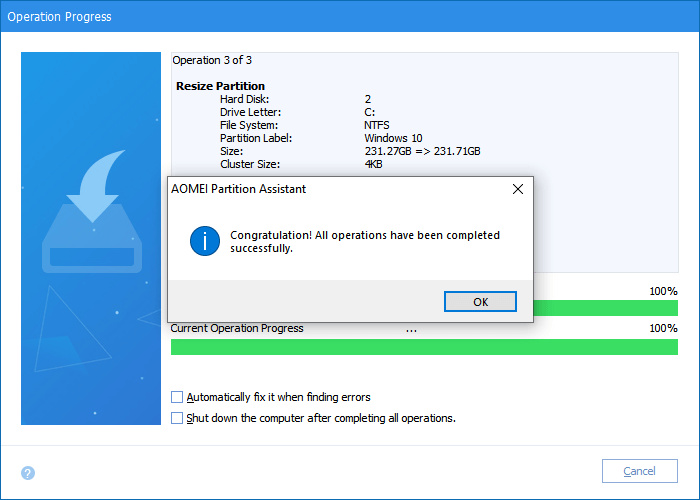
Task: Click the 'Resize Partition' heading
Action: point(221,86)
